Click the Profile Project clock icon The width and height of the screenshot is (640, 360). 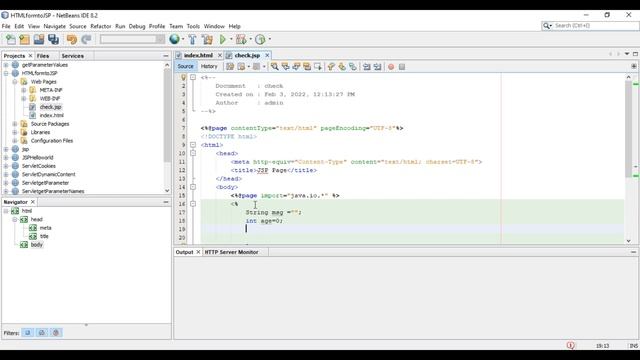260,40
